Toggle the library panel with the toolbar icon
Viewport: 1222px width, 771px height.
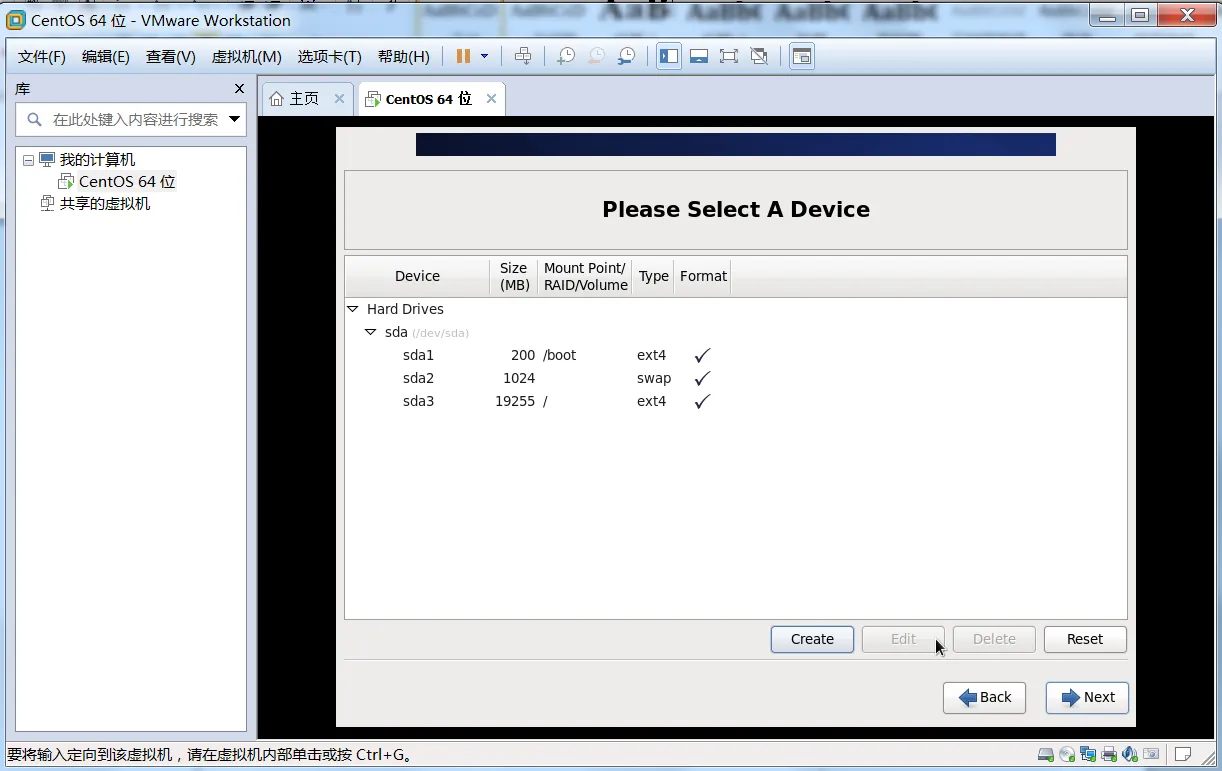click(669, 56)
